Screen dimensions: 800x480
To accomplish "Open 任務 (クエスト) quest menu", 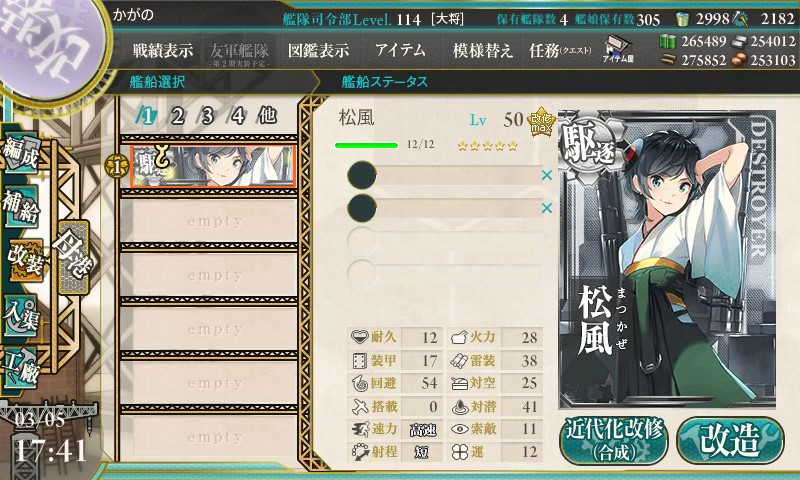I will 560,50.
